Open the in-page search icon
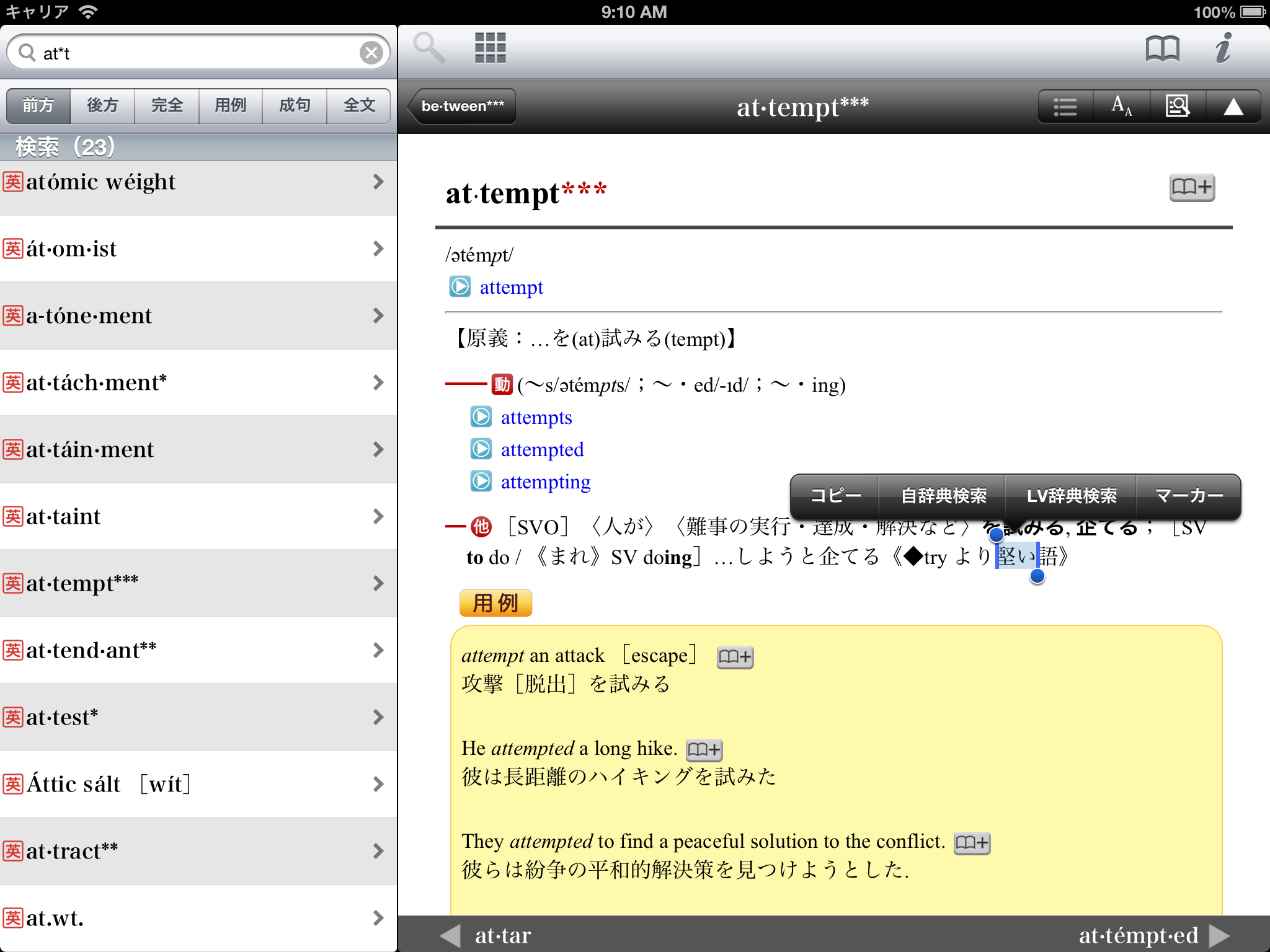The image size is (1270, 952). pos(1177,107)
